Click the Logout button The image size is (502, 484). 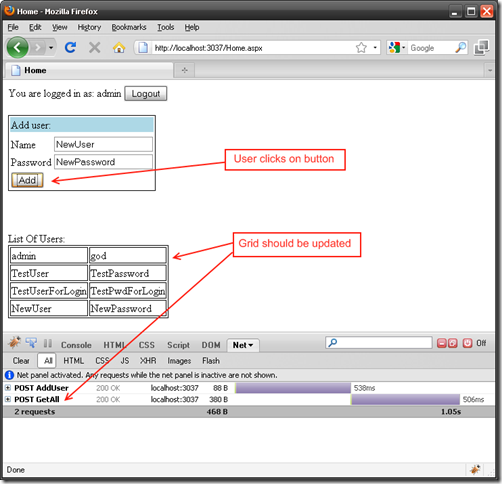pos(146,94)
